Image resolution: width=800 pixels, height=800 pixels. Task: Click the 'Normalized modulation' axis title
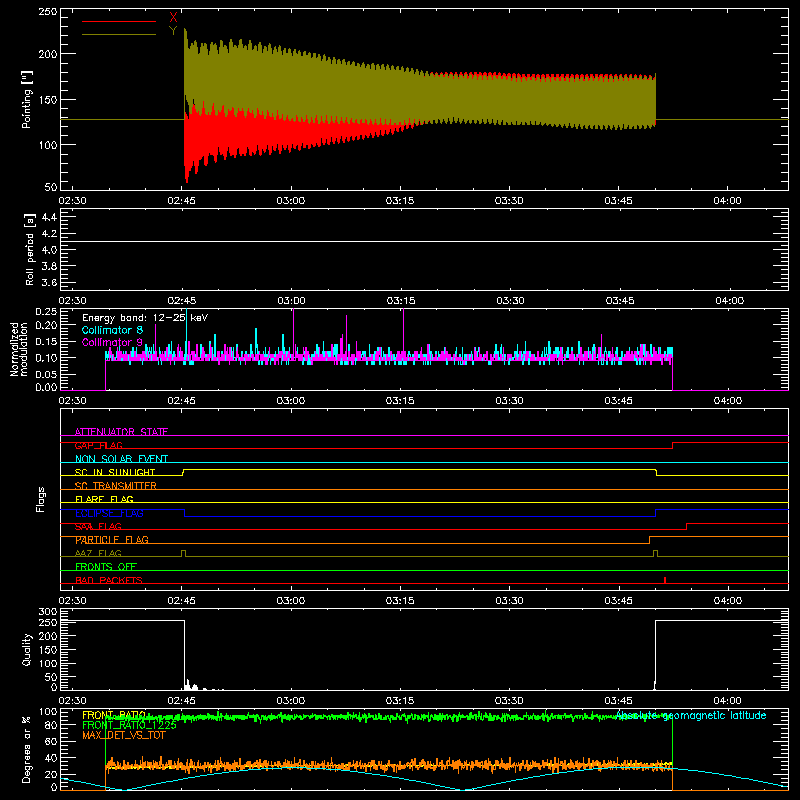coord(19,349)
